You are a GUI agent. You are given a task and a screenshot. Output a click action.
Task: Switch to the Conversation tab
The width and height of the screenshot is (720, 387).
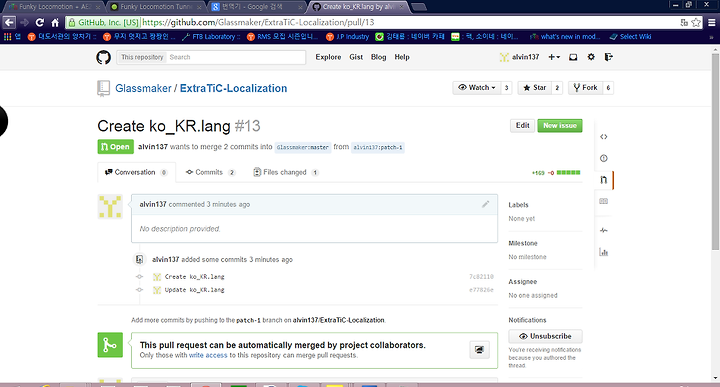[x=136, y=173]
